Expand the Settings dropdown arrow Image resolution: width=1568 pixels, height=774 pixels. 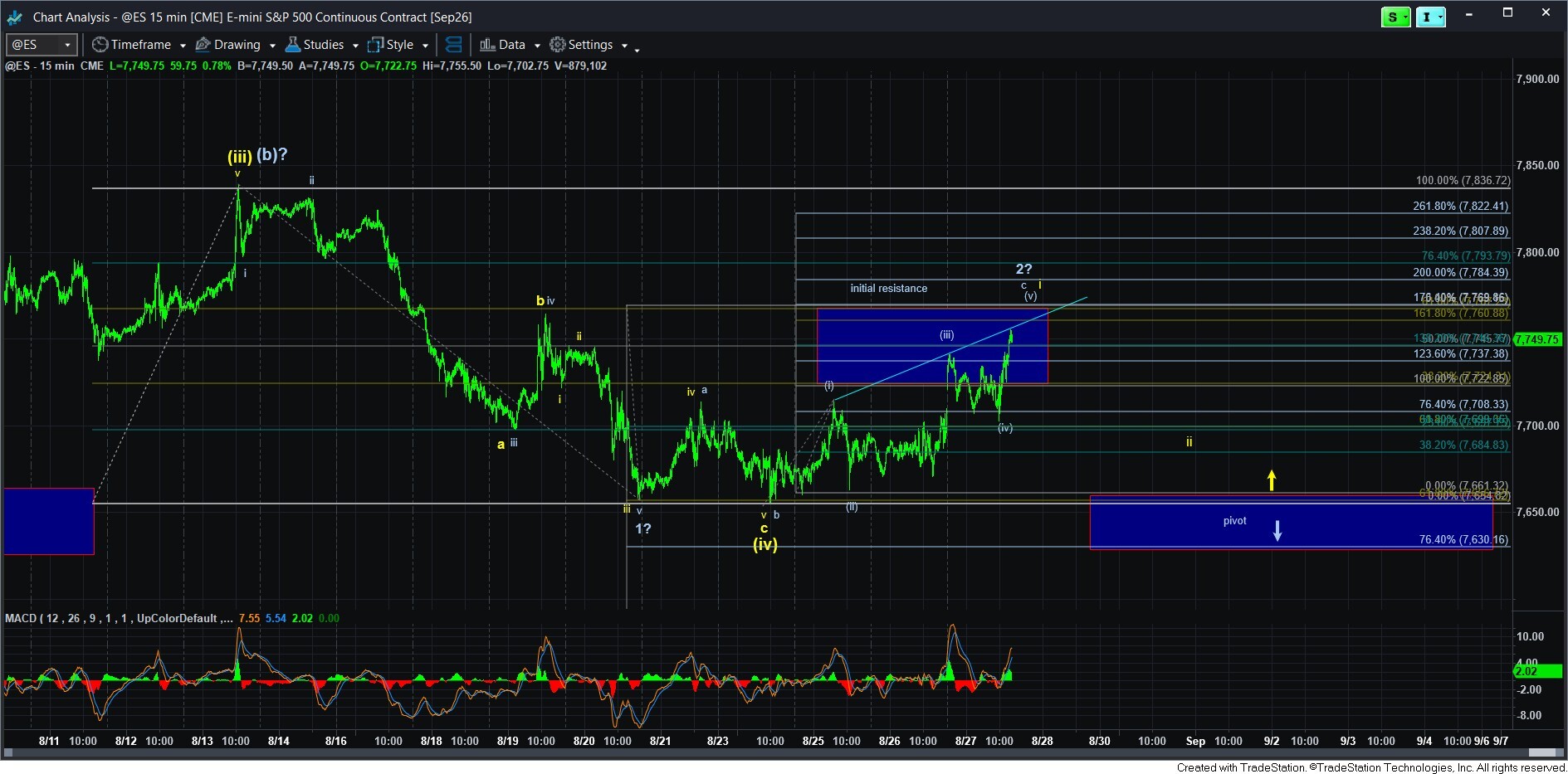tap(624, 46)
